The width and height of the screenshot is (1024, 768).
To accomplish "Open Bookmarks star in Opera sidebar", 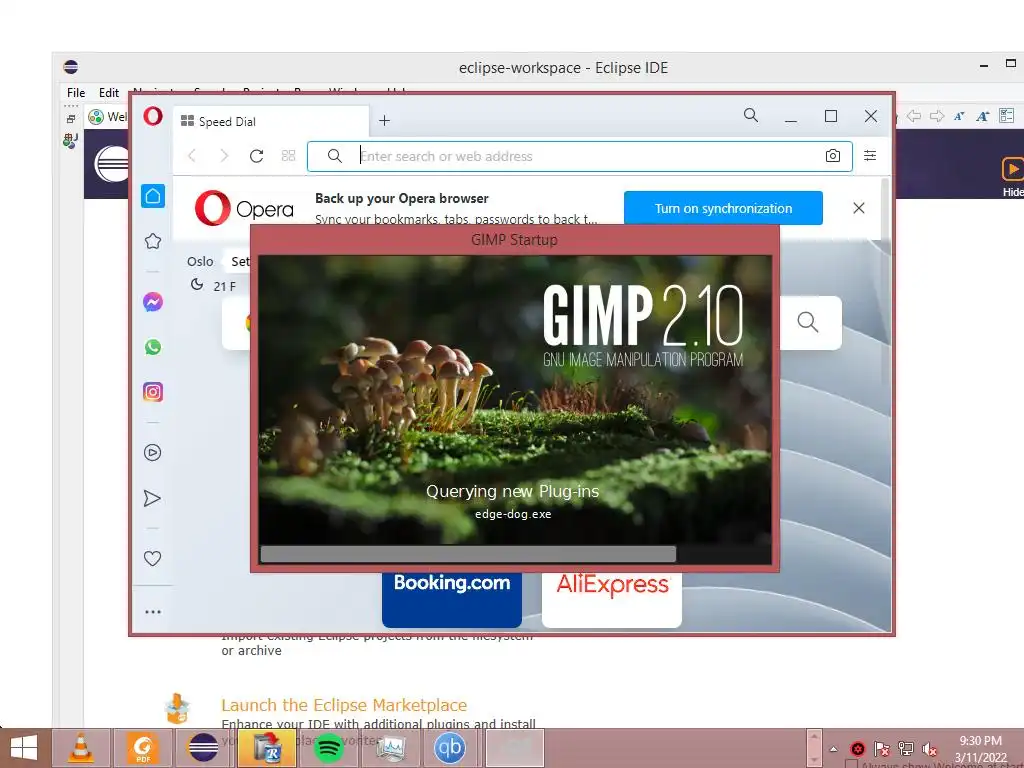I will [153, 241].
